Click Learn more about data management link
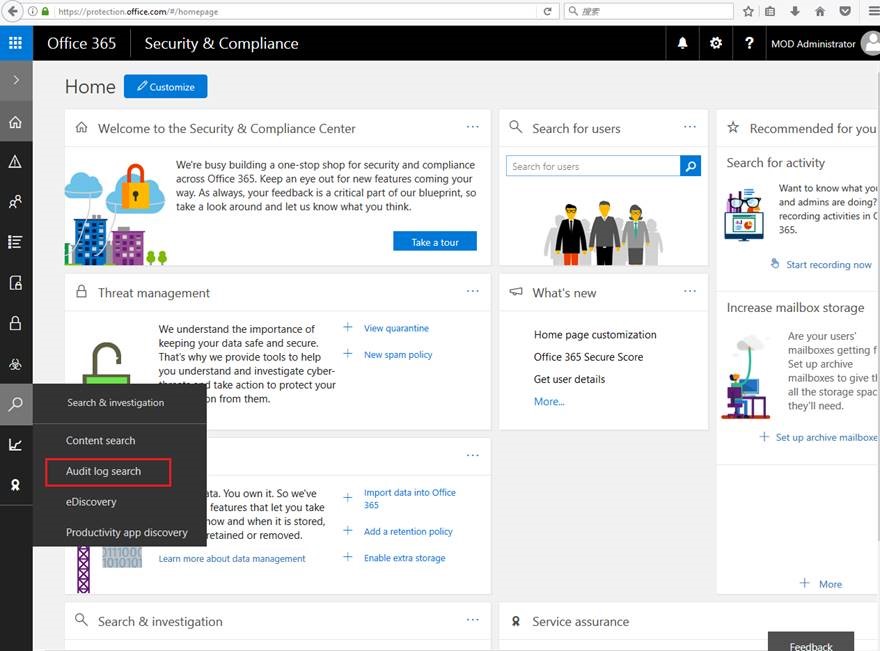The width and height of the screenshot is (880, 651). coord(232,558)
